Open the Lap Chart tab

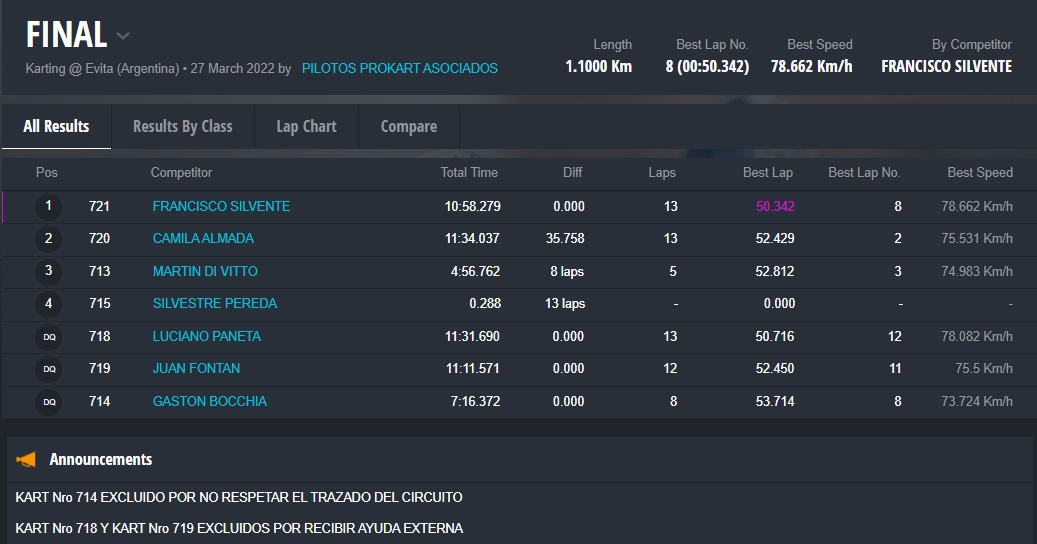point(306,127)
